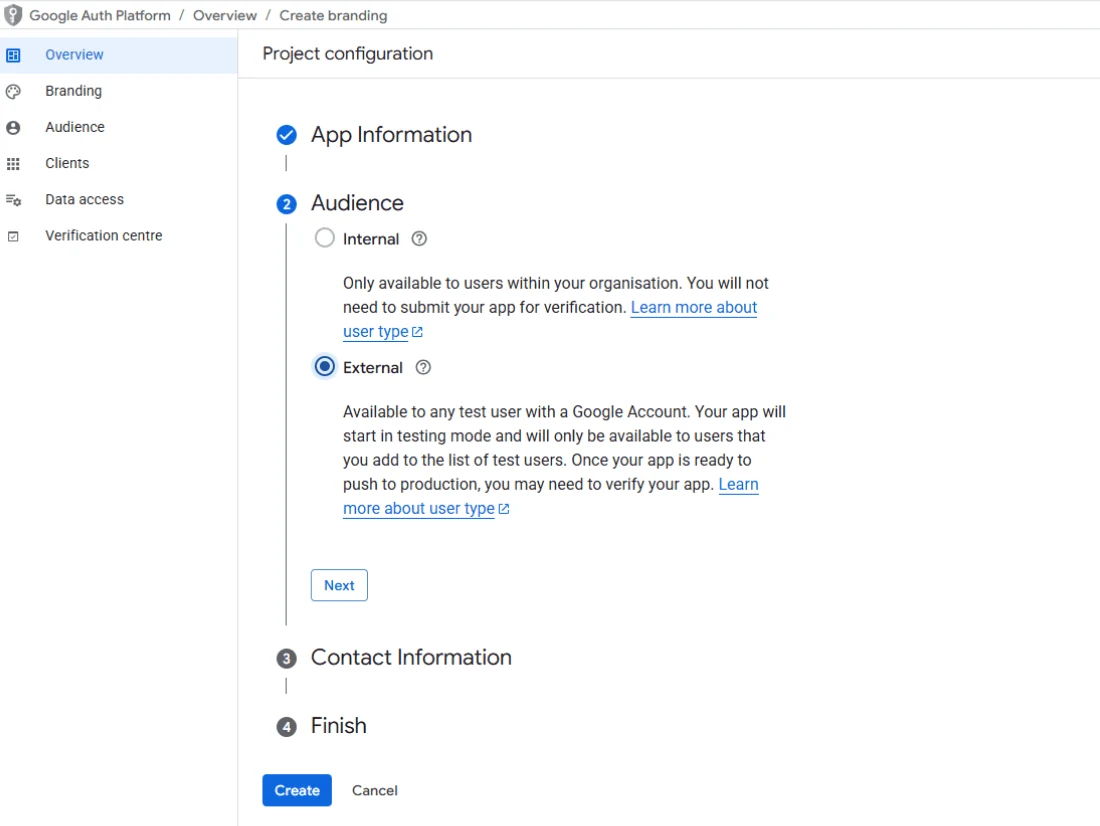Click the Data access settings icon
The image size is (1100, 826).
pos(13,200)
